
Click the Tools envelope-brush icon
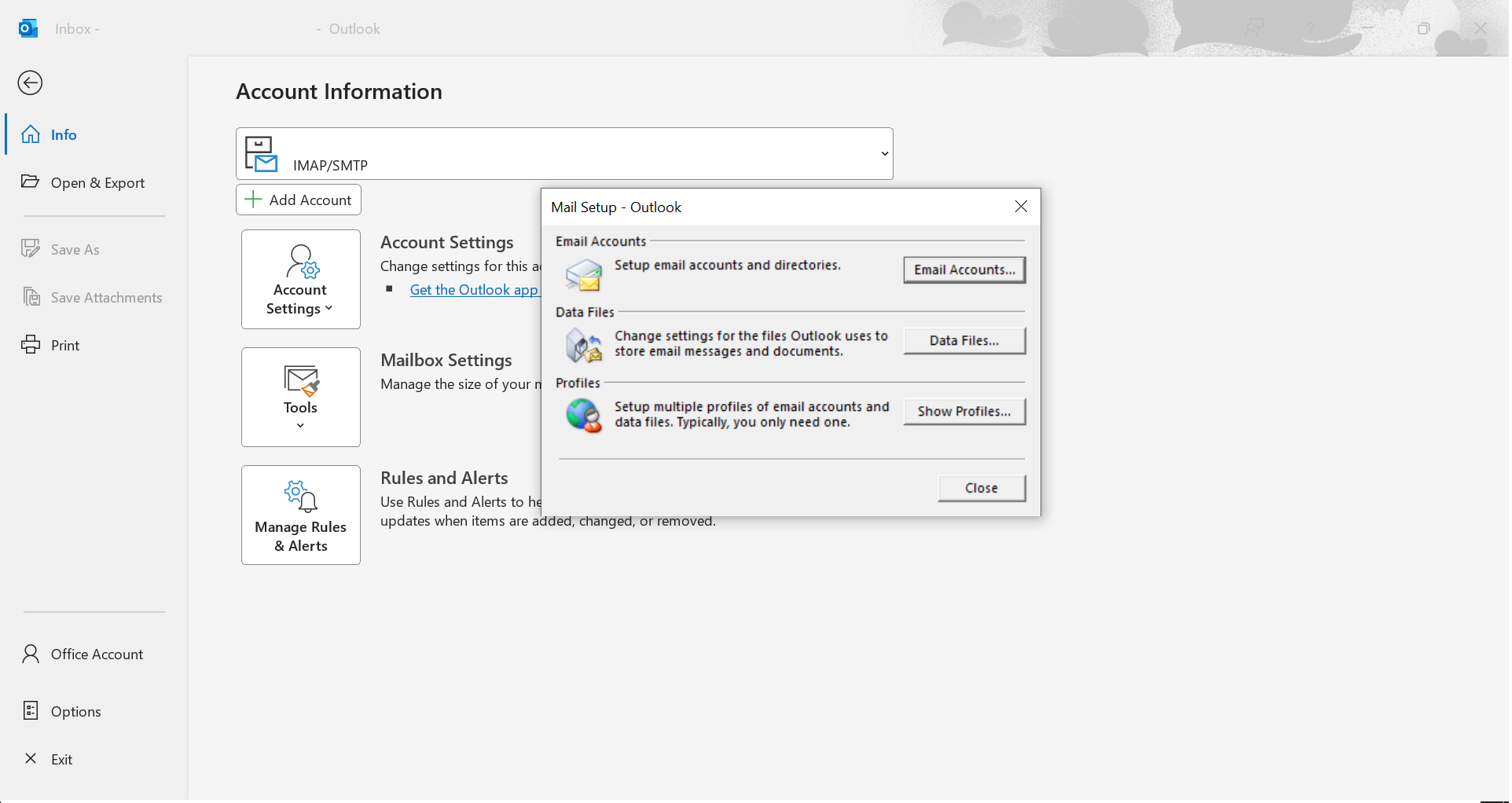tap(302, 380)
